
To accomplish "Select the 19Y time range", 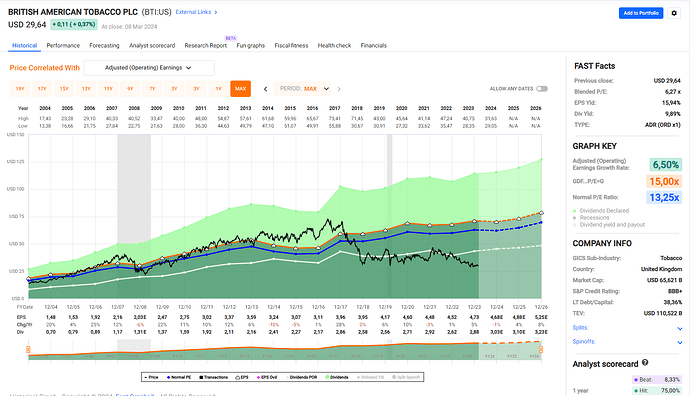I will pyautogui.click(x=20, y=89).
